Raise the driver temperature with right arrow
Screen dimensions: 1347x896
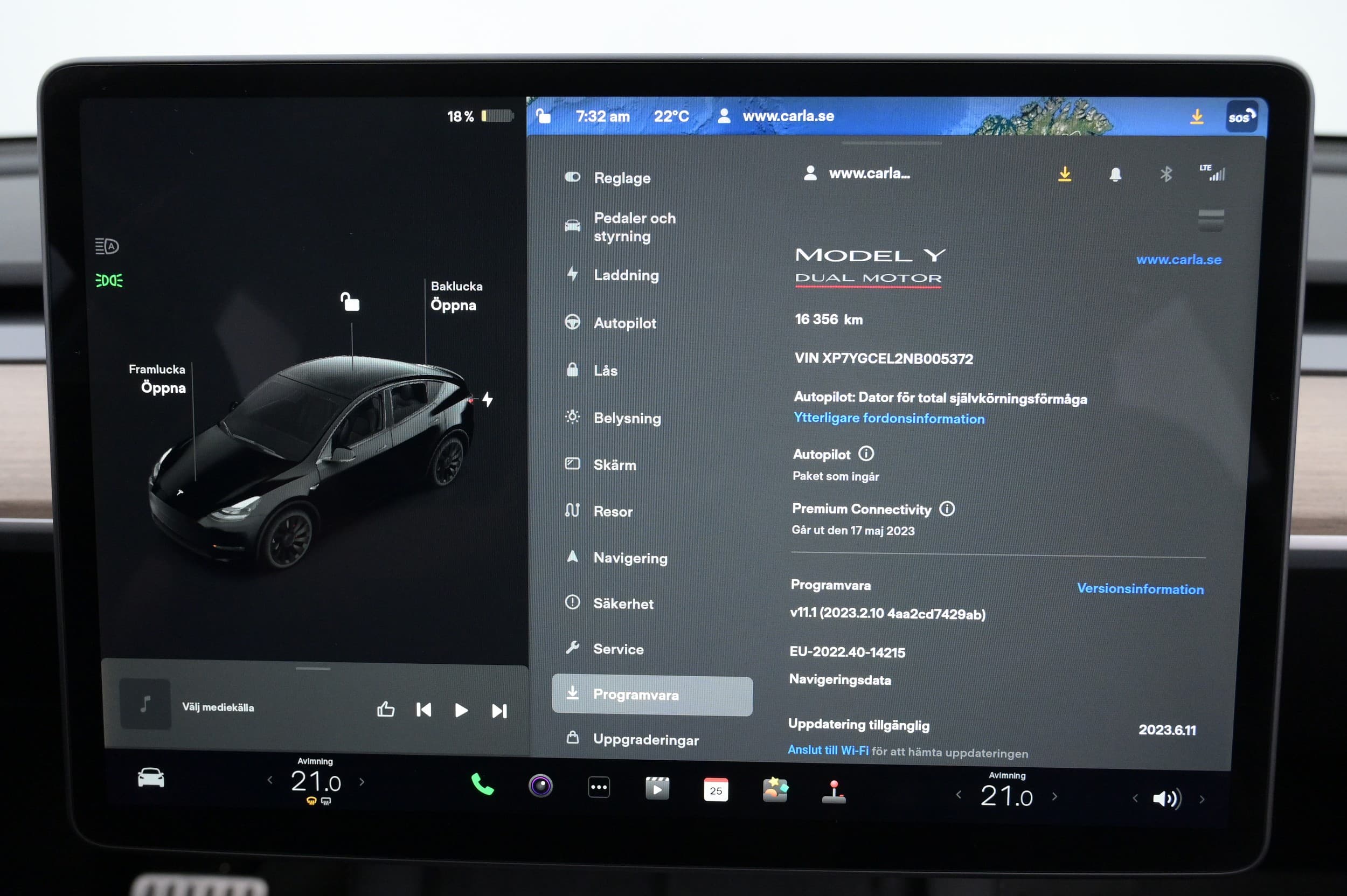(x=362, y=782)
